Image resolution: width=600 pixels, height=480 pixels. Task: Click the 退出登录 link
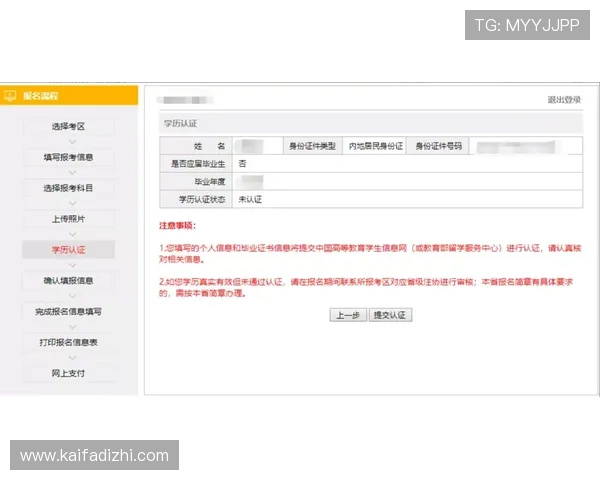click(564, 100)
